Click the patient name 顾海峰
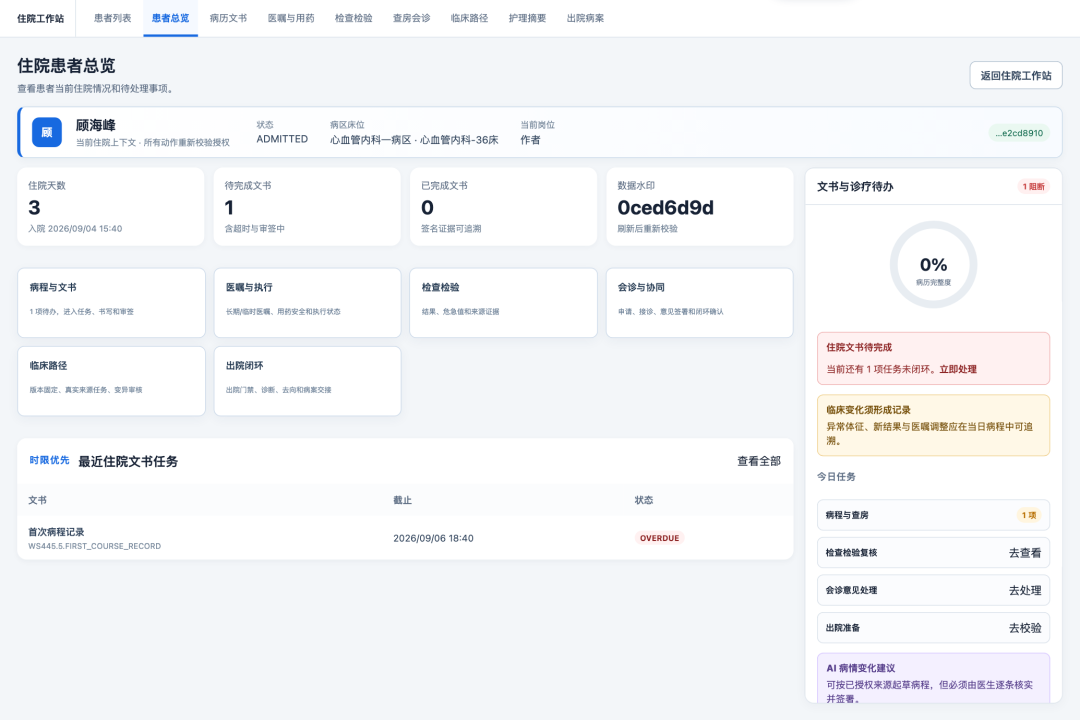This screenshot has width=1080, height=720. click(x=96, y=125)
